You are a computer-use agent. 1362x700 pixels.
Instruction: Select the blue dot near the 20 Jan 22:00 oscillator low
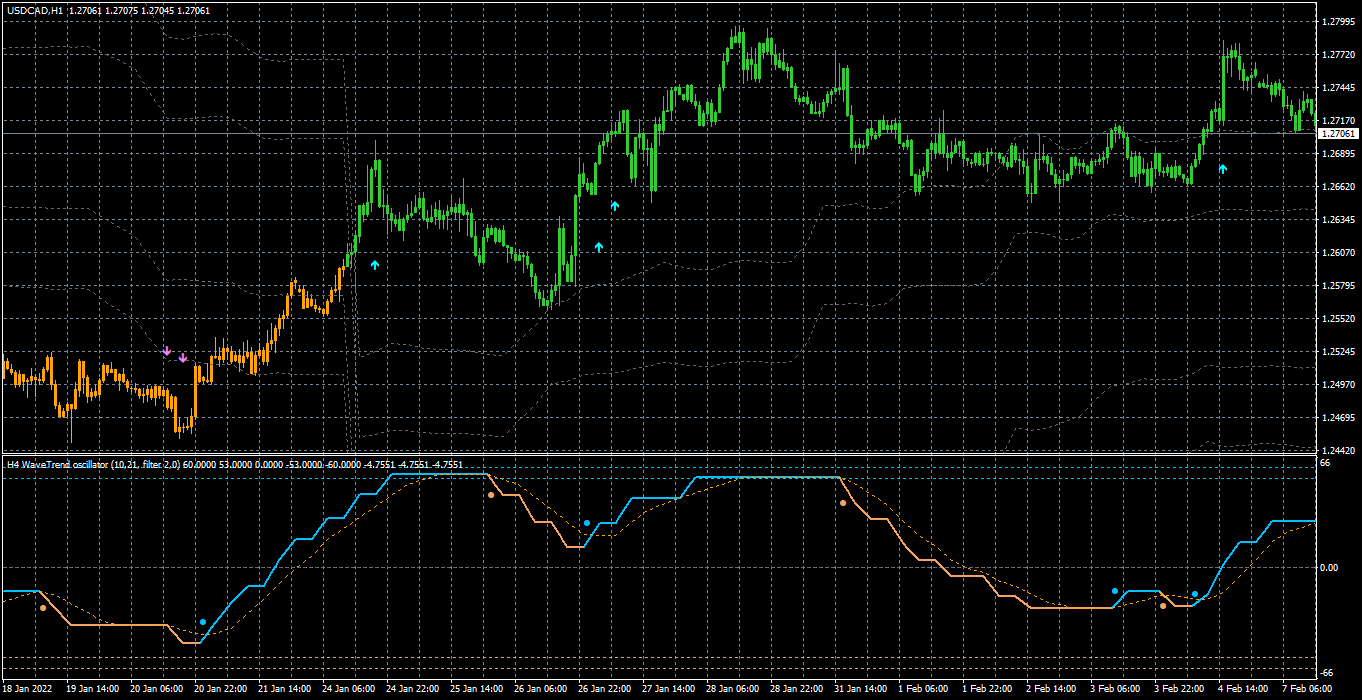tap(203, 622)
